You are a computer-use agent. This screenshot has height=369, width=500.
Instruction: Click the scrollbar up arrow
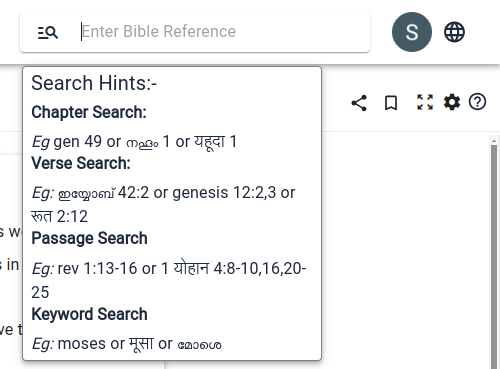(x=494, y=141)
